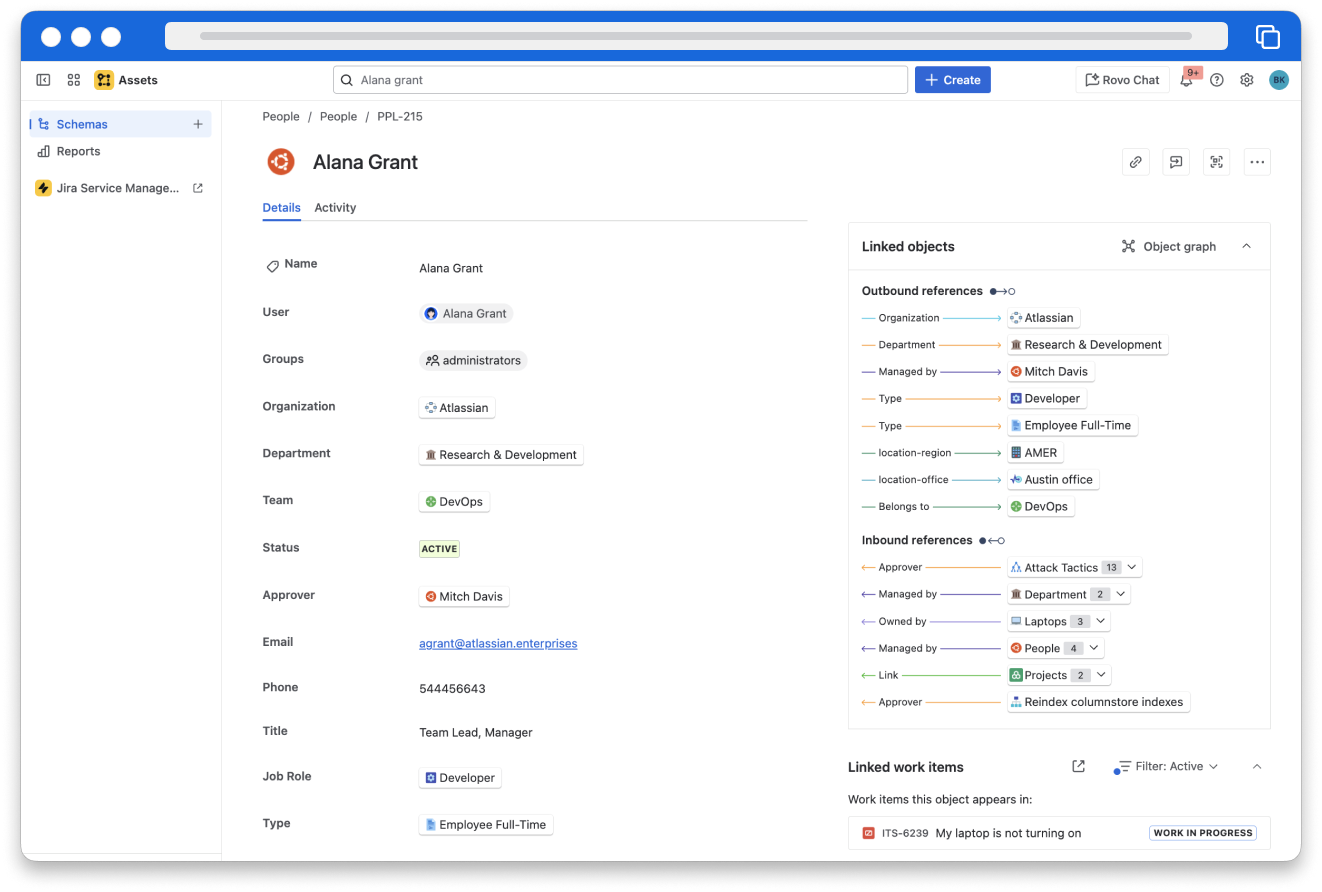Expand the Laptops inbound reference list
The width and height of the screenshot is (1322, 892).
point(1100,621)
